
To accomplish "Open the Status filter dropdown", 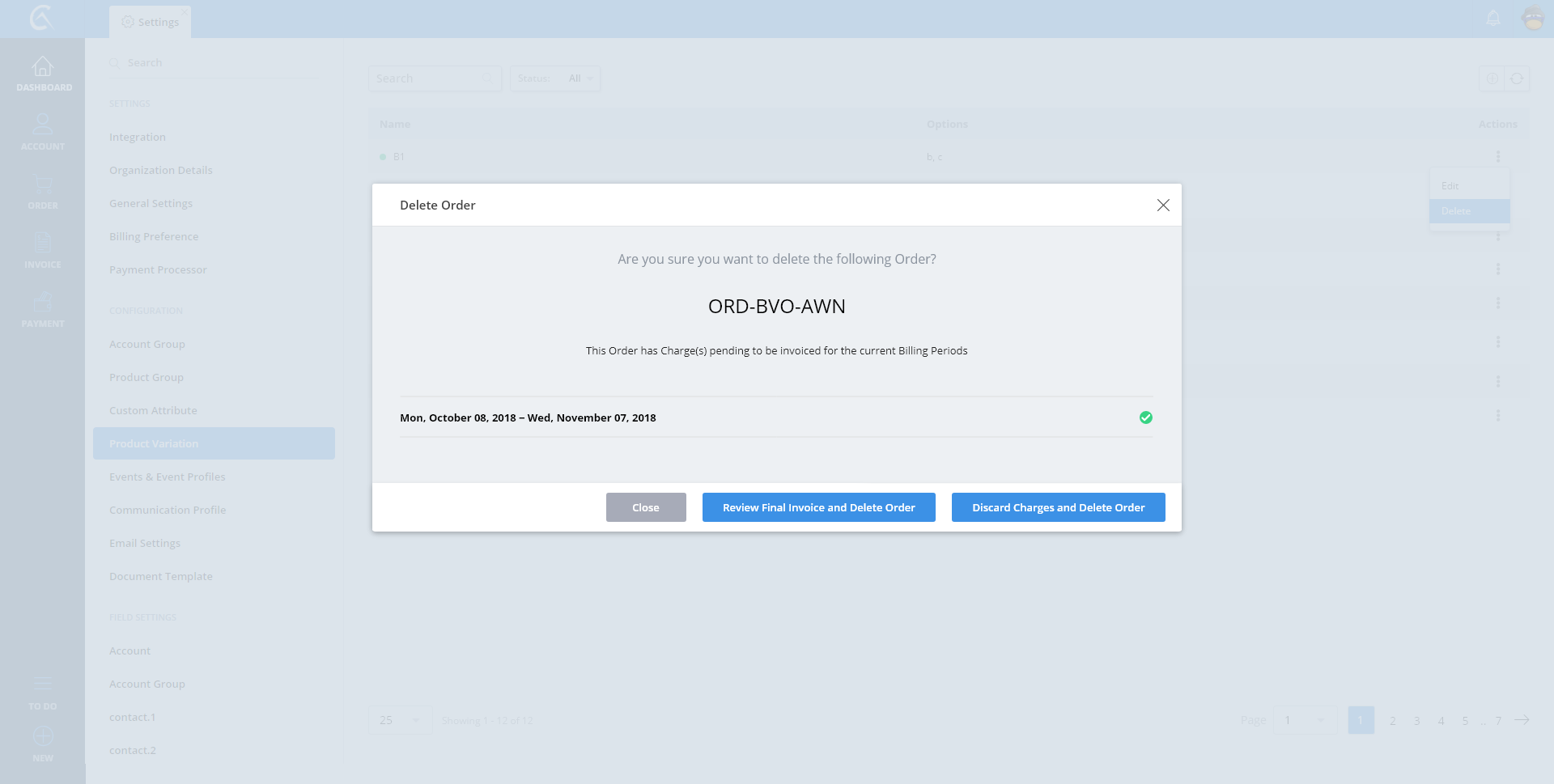I will pos(580,78).
